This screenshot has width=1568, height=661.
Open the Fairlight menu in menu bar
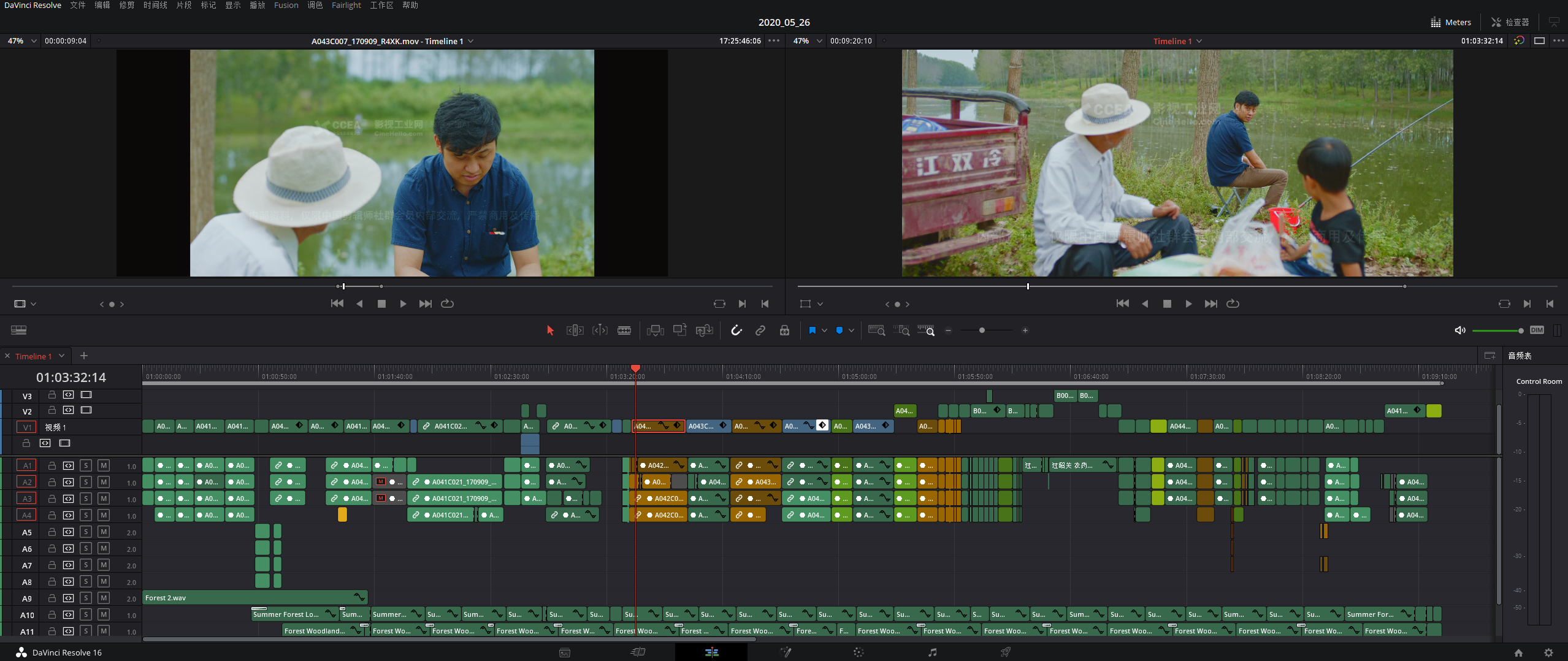[x=346, y=6]
